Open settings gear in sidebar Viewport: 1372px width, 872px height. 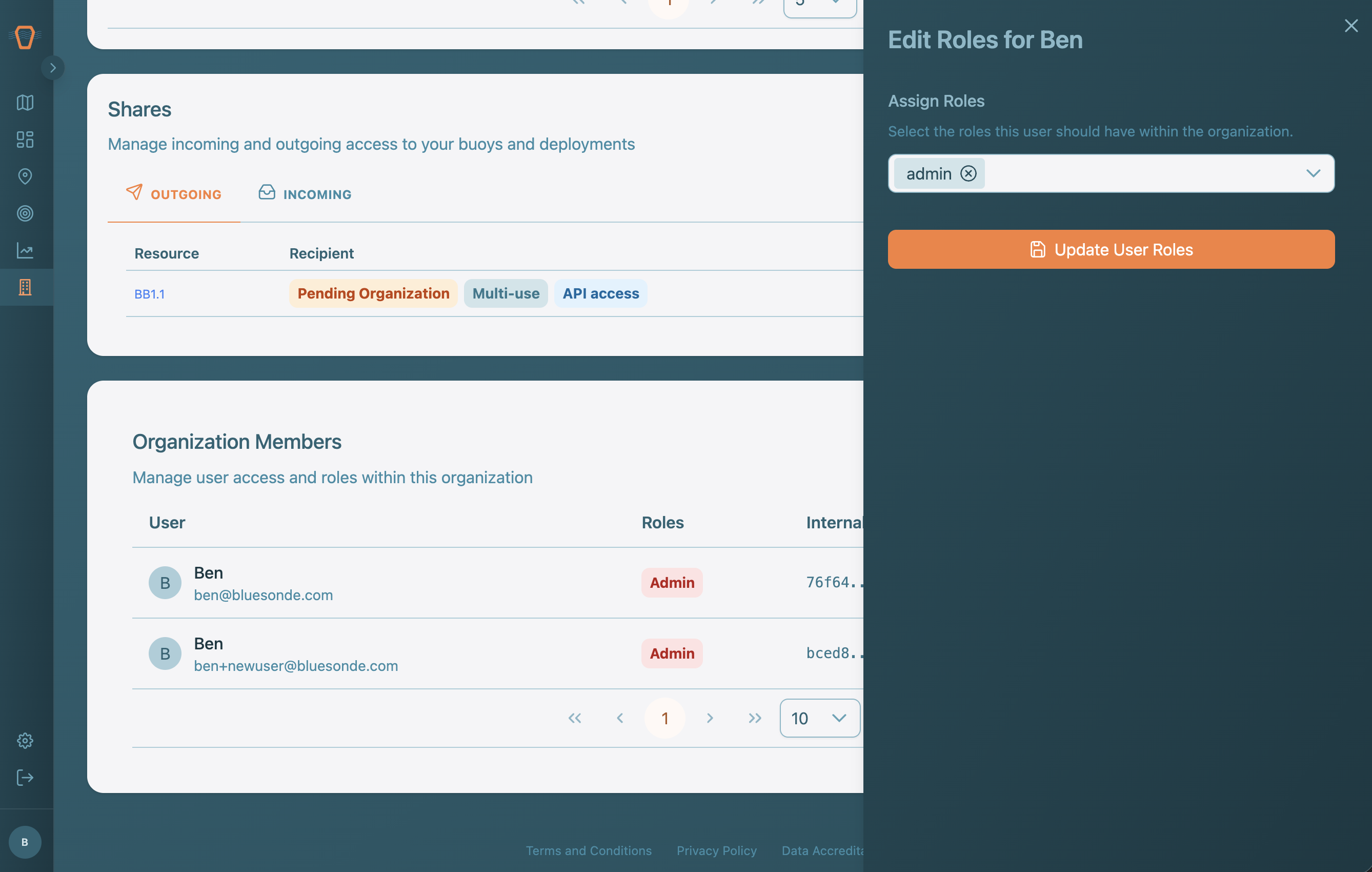pyautogui.click(x=25, y=740)
